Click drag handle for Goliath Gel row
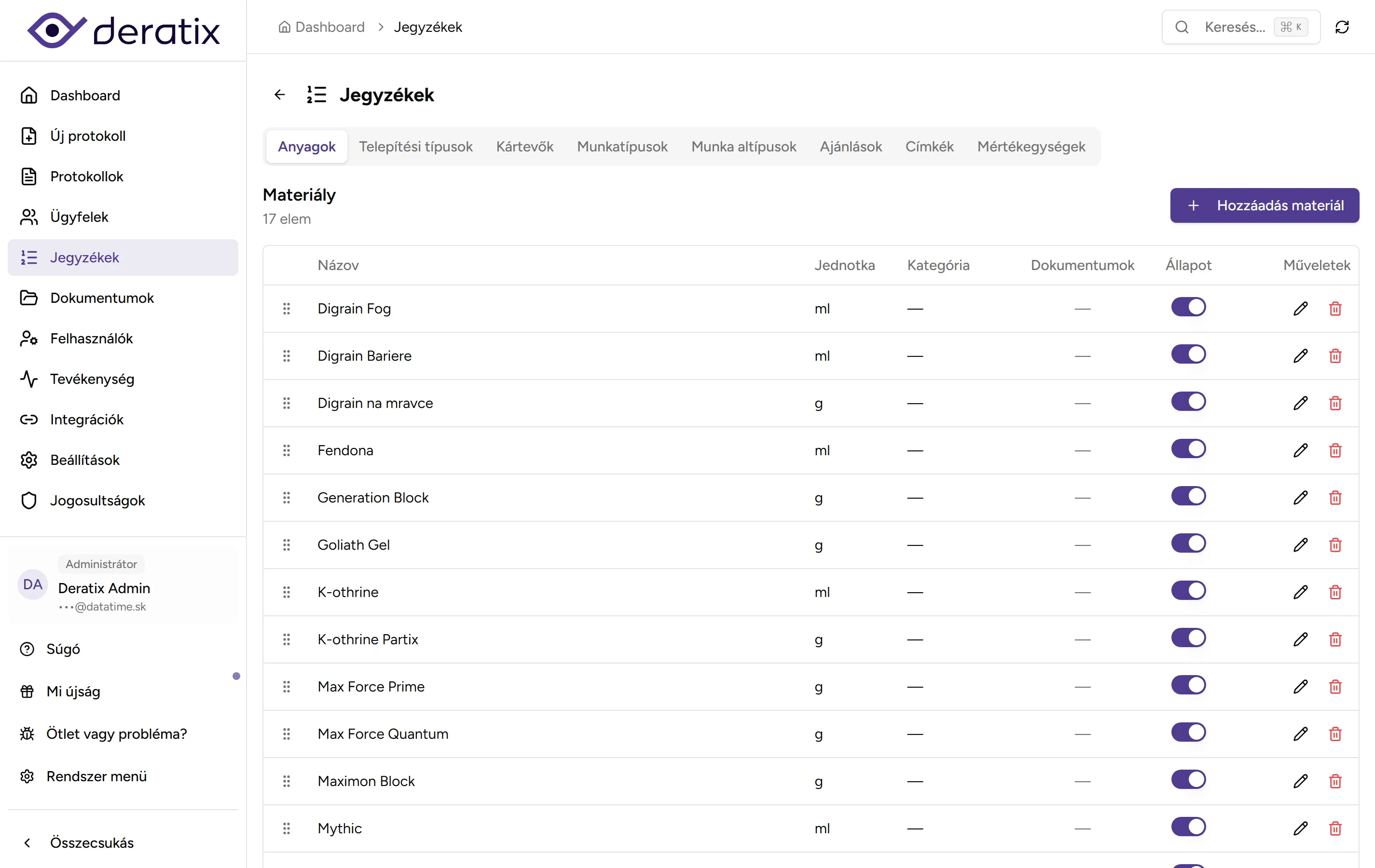Image resolution: width=1375 pixels, height=868 pixels. coord(287,545)
